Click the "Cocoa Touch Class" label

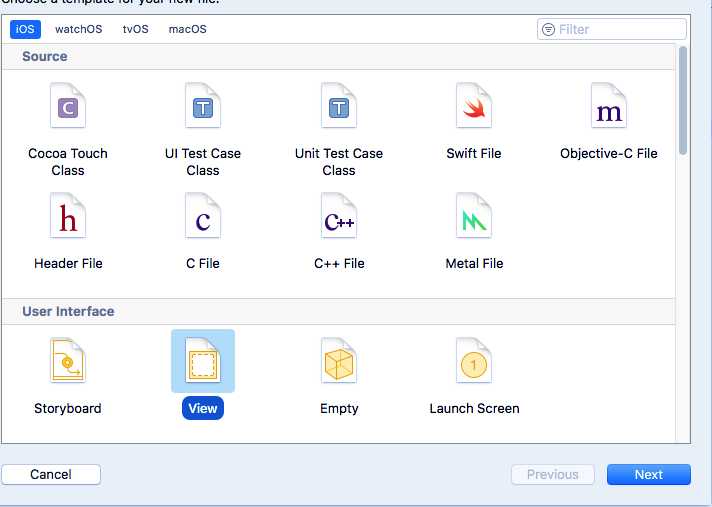click(68, 162)
